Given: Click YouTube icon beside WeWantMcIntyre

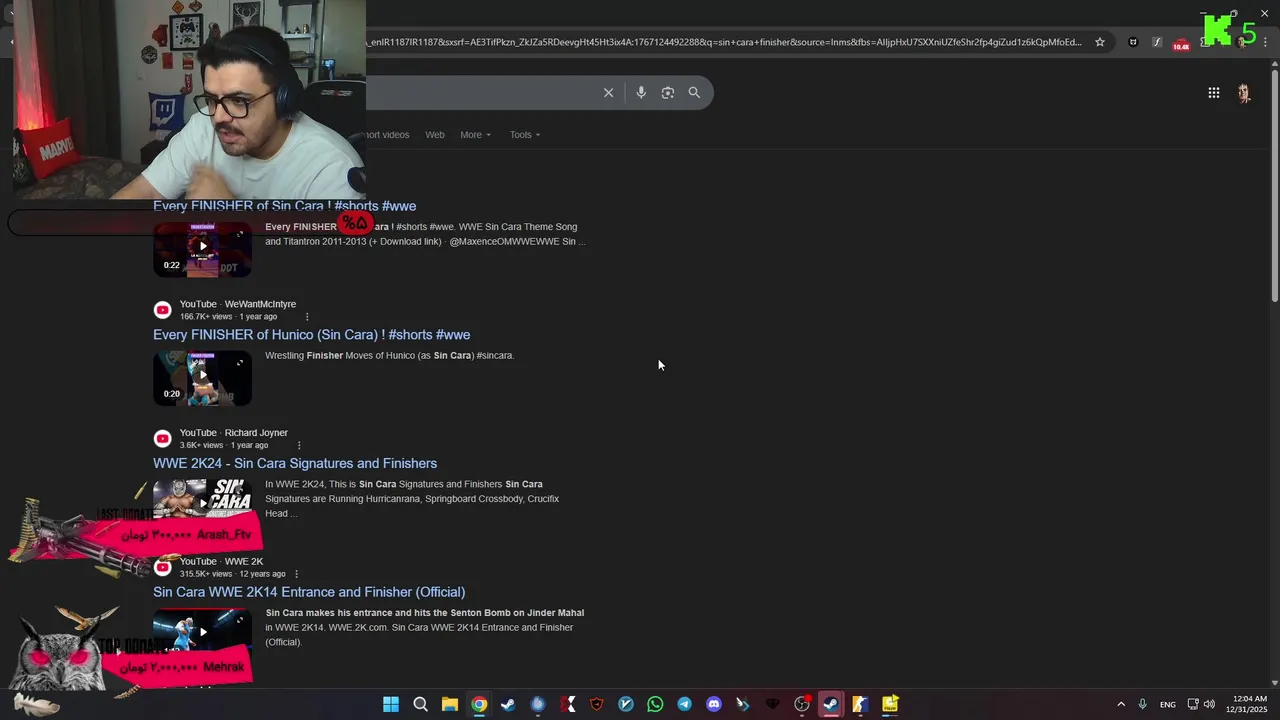Looking at the screenshot, I should (x=163, y=310).
